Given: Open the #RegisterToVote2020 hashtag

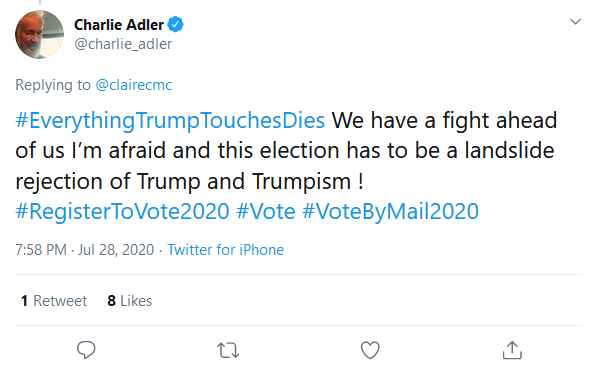Looking at the screenshot, I should pyautogui.click(x=122, y=211).
